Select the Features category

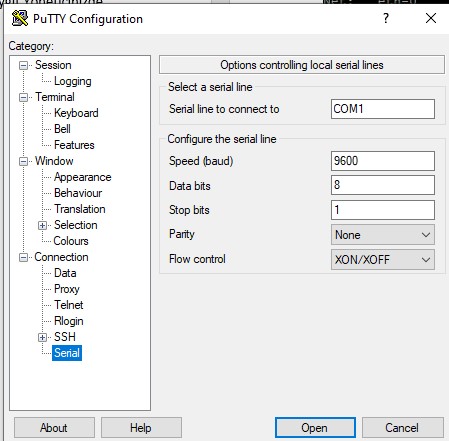point(74,145)
